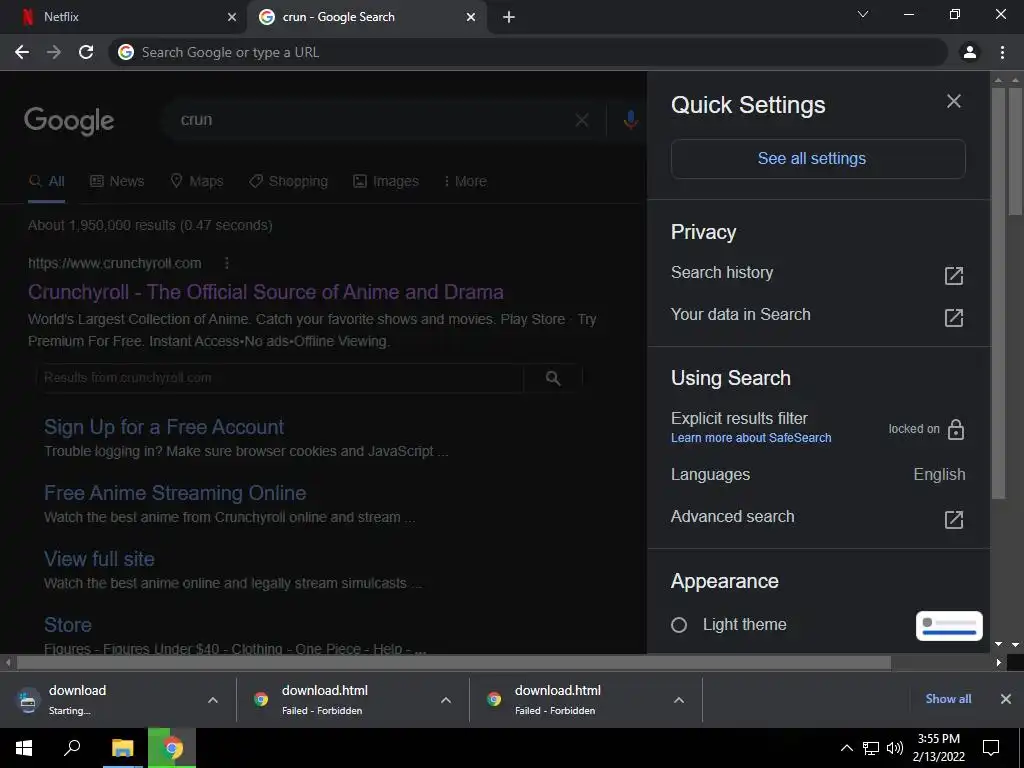Open Sign Up for a Free Account link
1024x768 pixels.
pos(164,427)
